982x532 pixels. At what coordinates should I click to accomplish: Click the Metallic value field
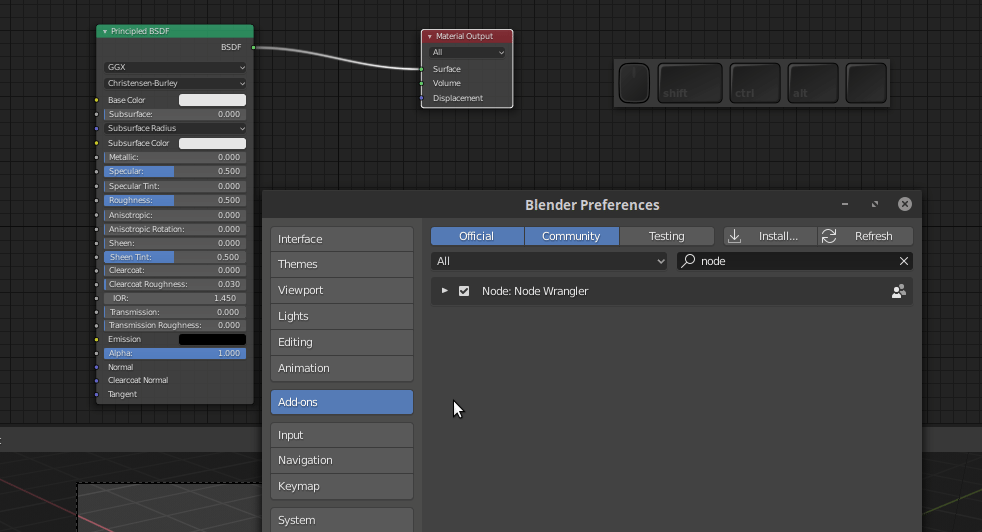[x=175, y=157]
